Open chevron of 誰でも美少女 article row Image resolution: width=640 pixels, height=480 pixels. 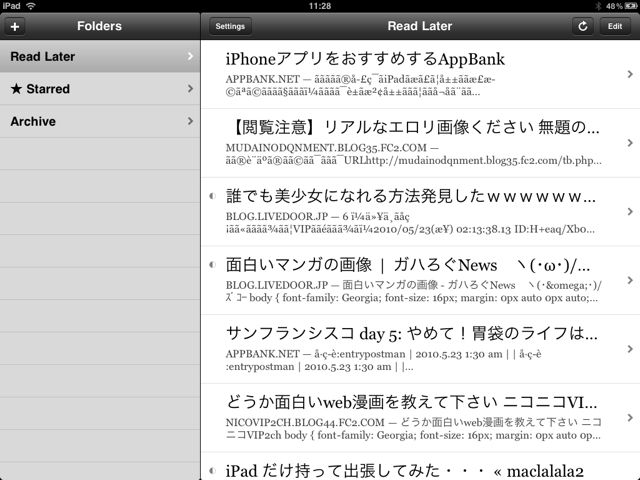pyautogui.click(x=630, y=211)
